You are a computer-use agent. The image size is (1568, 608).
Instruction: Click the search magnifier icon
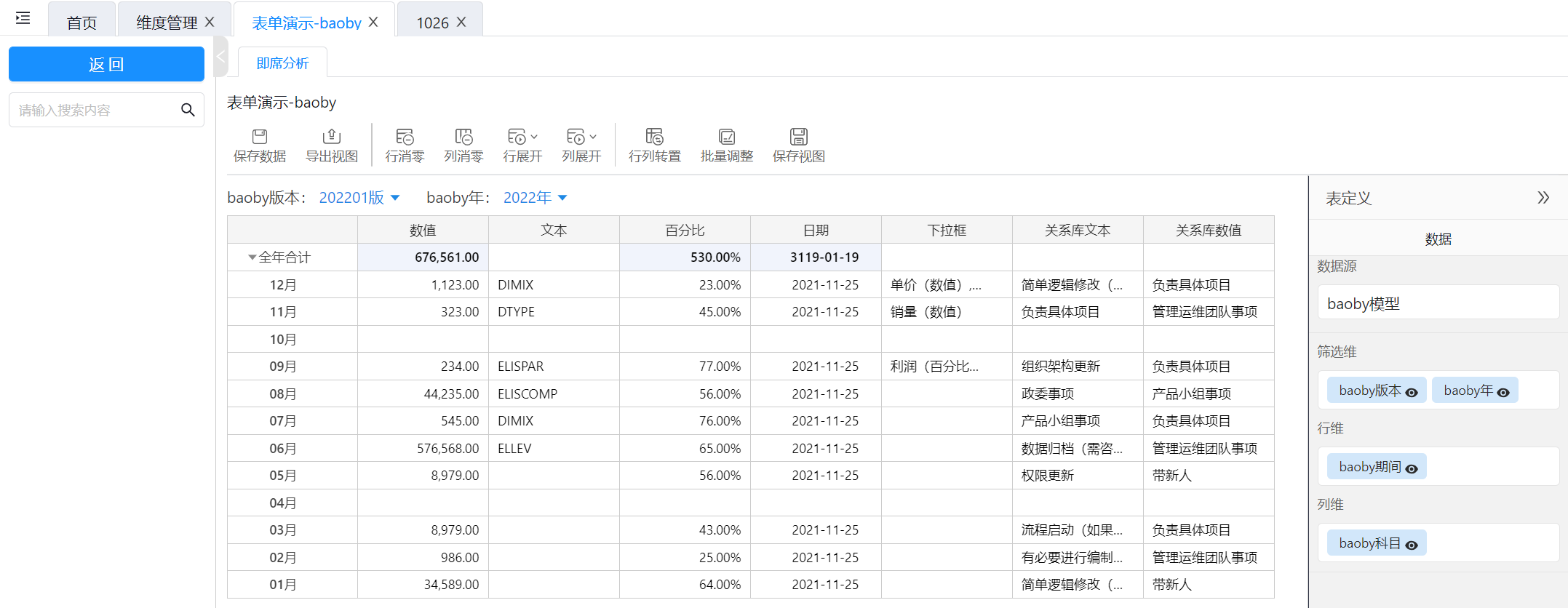click(x=188, y=110)
